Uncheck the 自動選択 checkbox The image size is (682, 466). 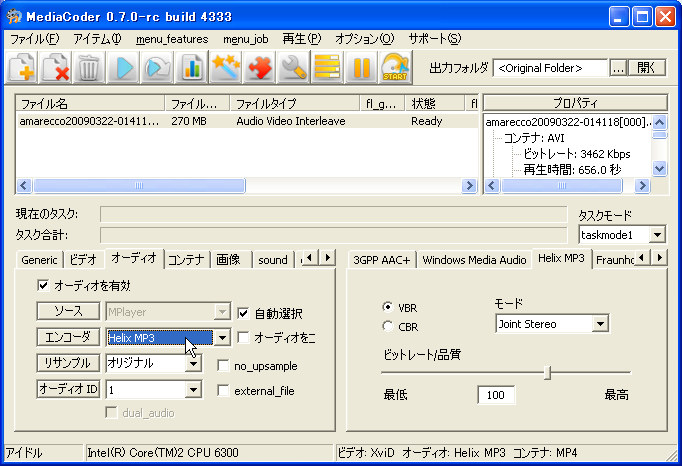[x=244, y=313]
